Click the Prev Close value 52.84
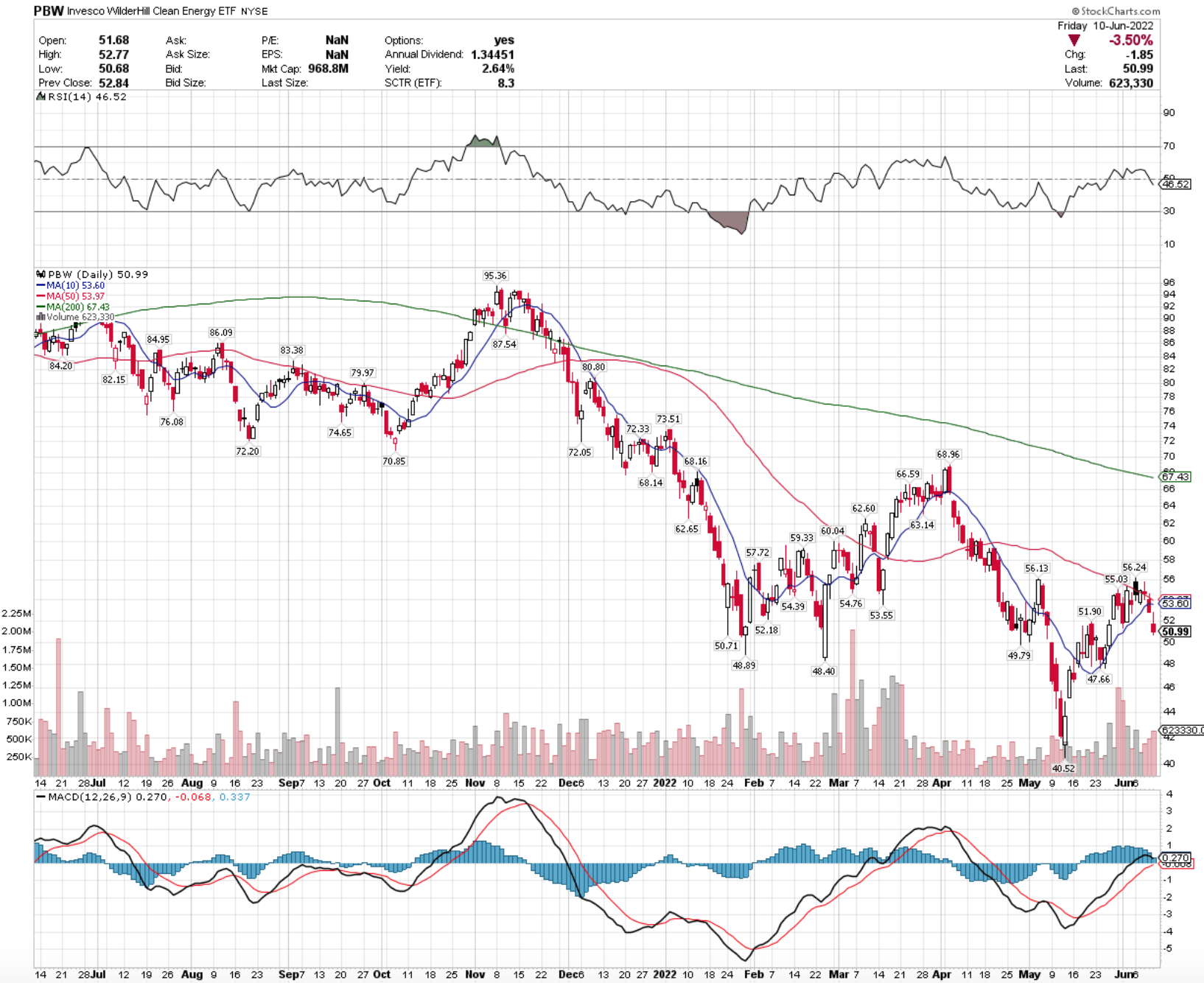 (113, 83)
